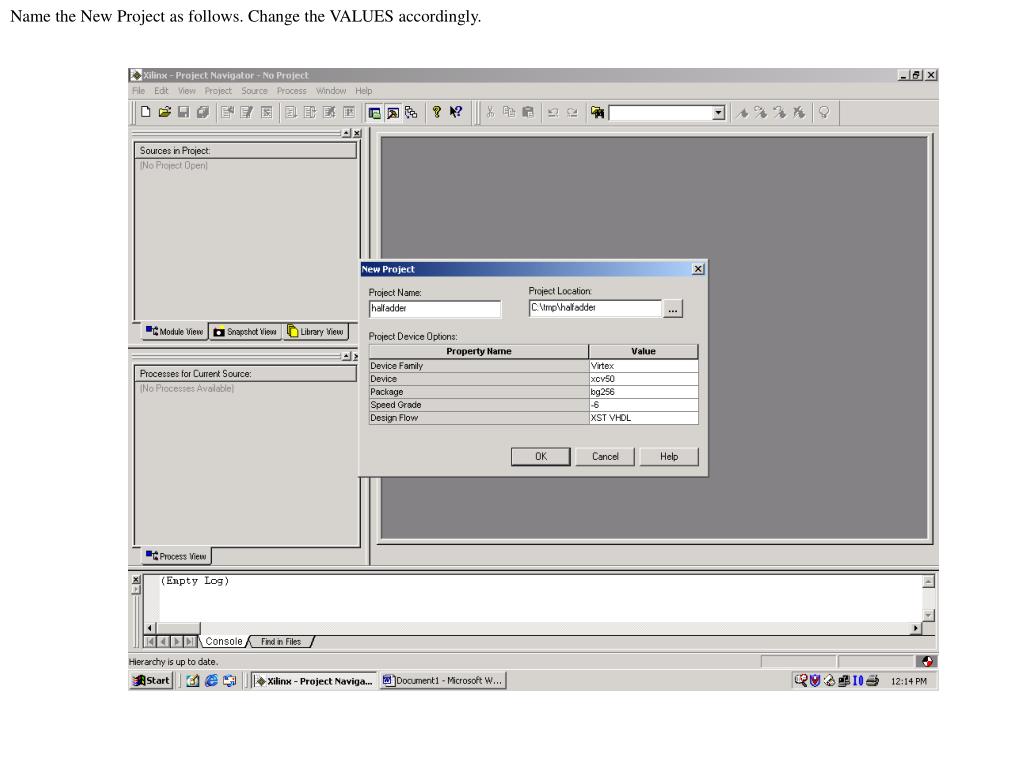Viewport: 1024px width, 768px height.
Task: Click the toolbar search text field
Action: pos(660,112)
